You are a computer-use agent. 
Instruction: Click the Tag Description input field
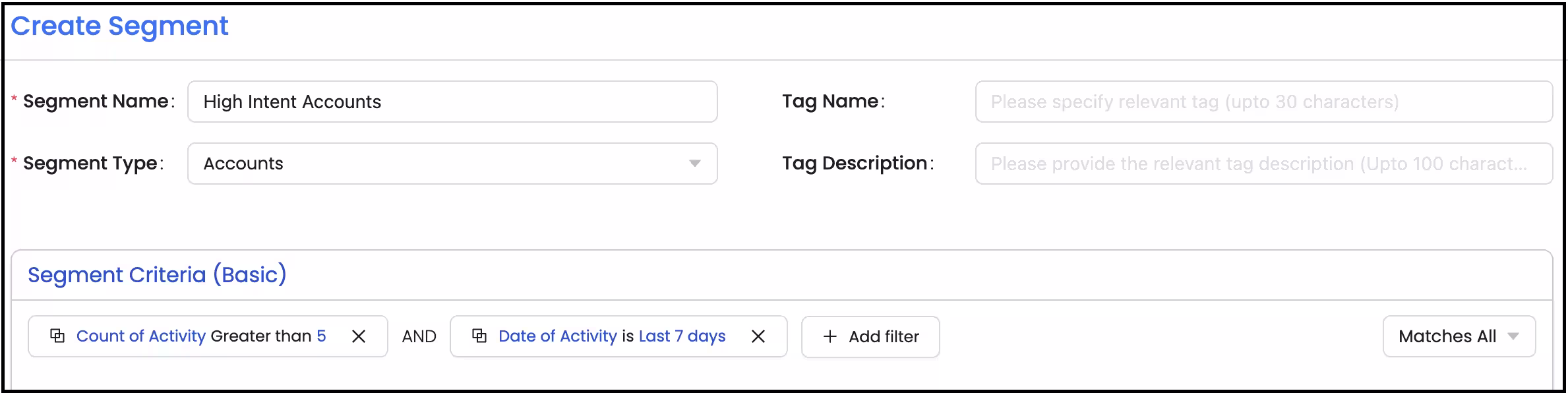pos(1264,164)
